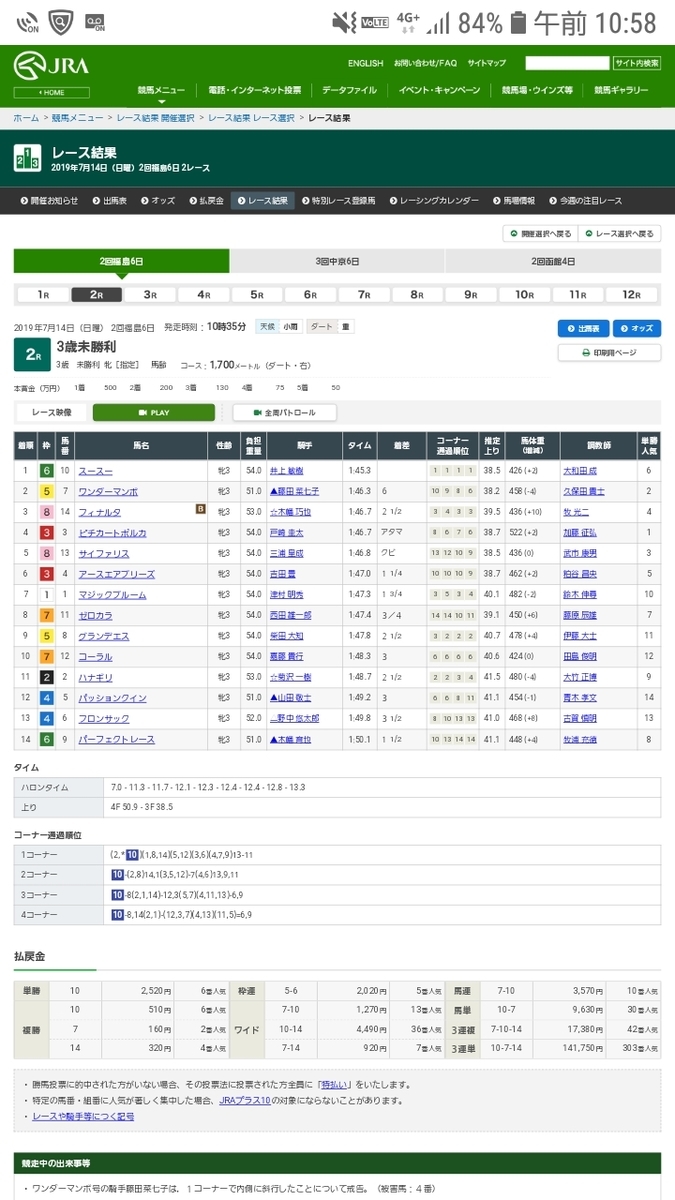
Task: Open 特別レース登録馬 in the sub navigation
Action: 337,200
